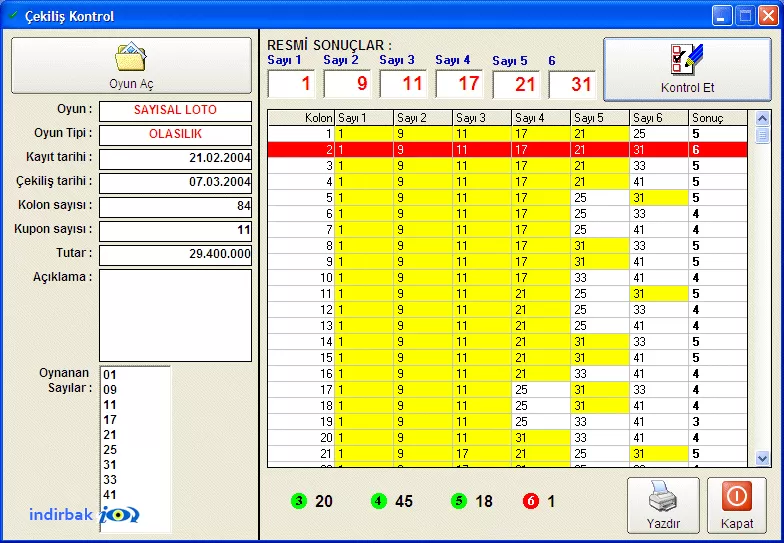Viewport: 784px width, 543px height.
Task: Close the dialog with Kapat button
Action: coord(736,505)
